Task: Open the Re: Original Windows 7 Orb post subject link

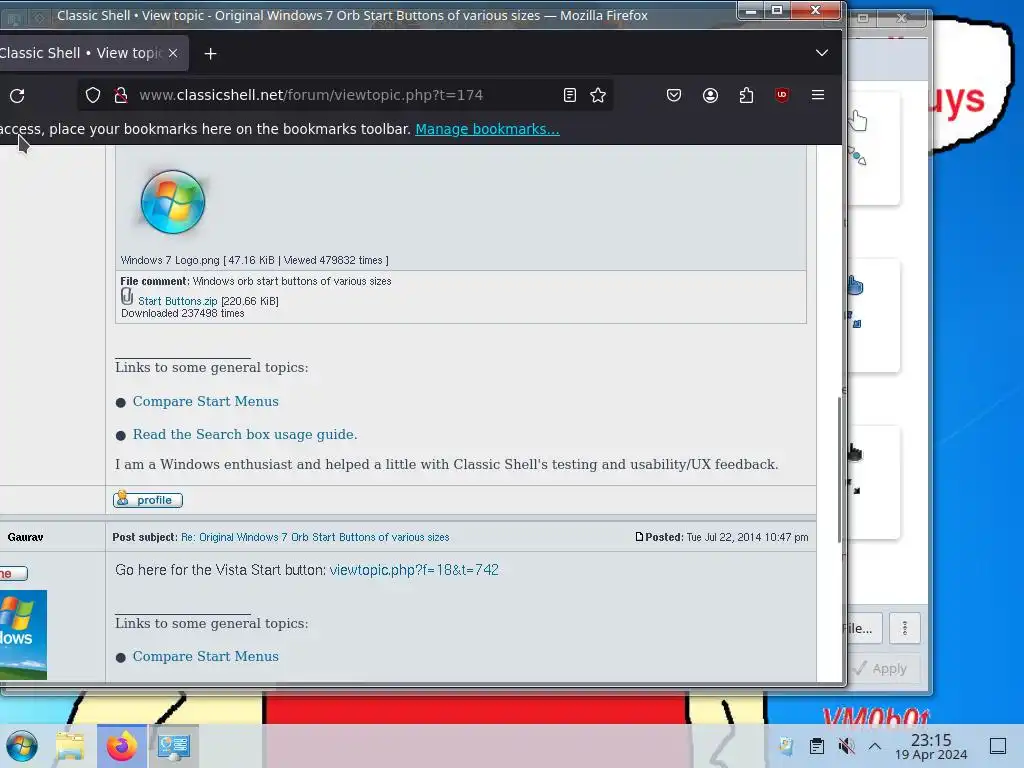Action: (x=315, y=537)
